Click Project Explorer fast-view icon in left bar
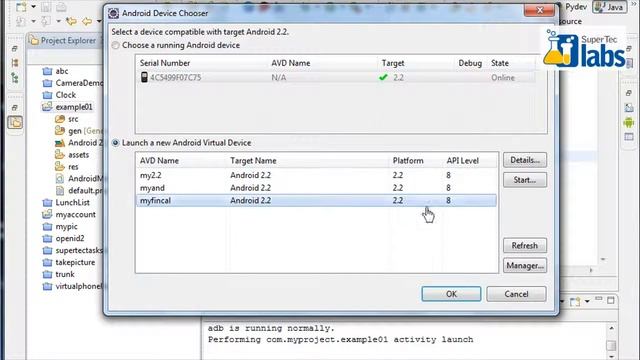 [x=15, y=122]
